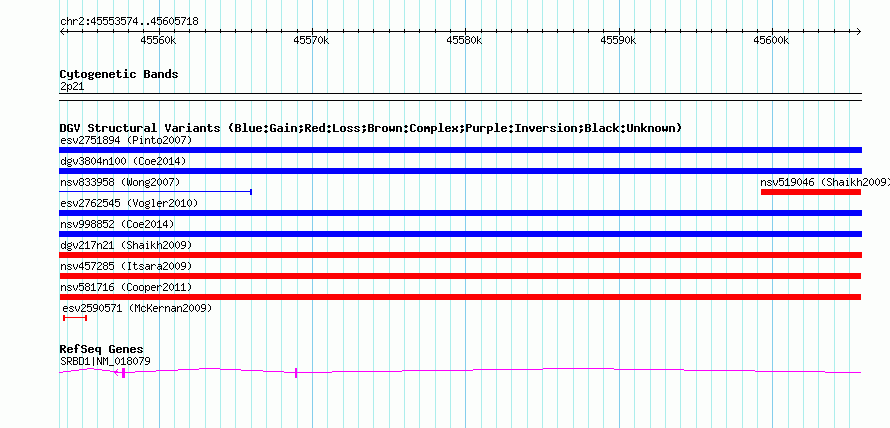Viewport: 890px width, 428px height.
Task: Click the 45600k ruler position
Action: (x=771, y=40)
